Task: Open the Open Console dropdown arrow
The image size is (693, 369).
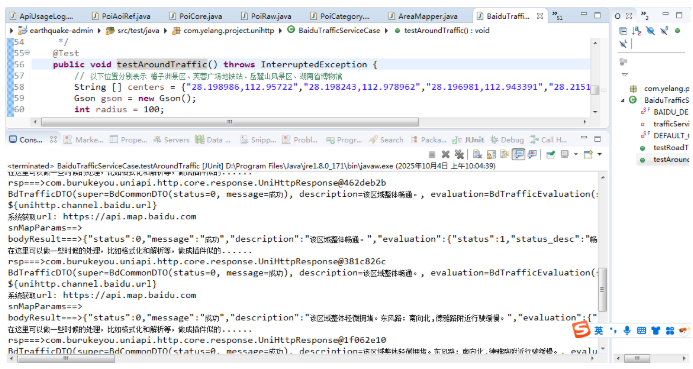Action: click(x=600, y=154)
